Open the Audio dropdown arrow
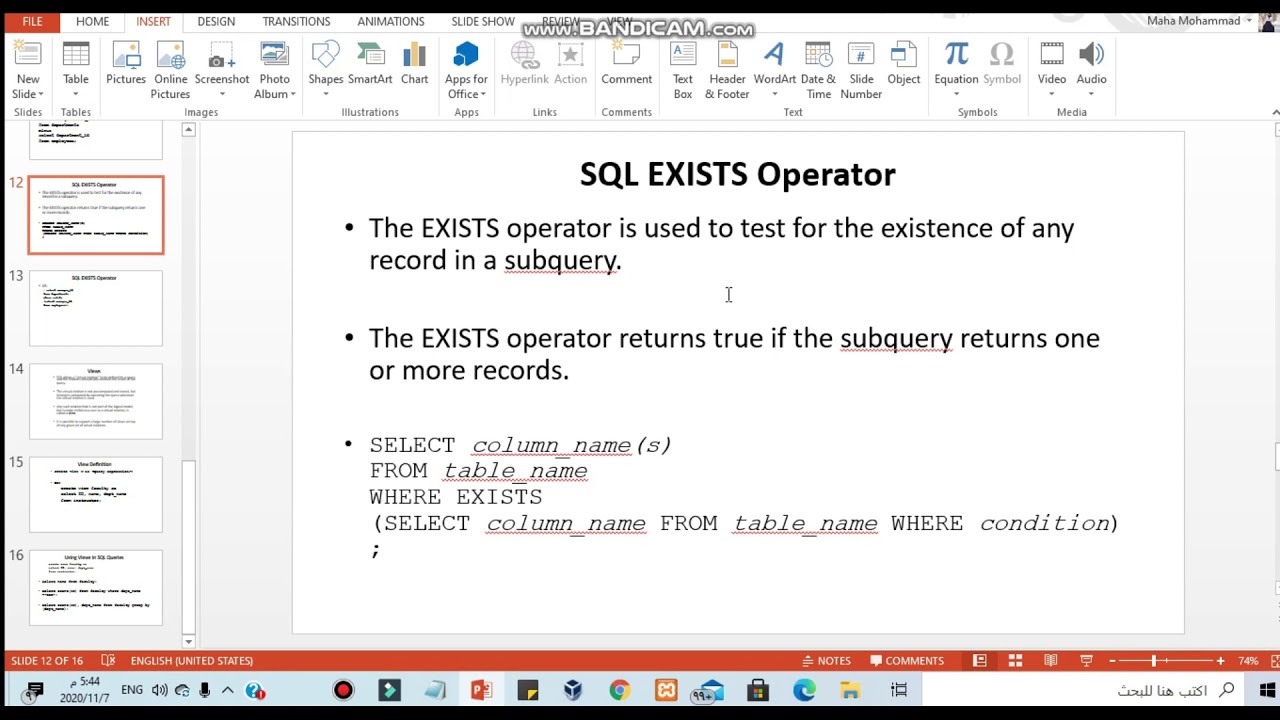Image resolution: width=1280 pixels, height=720 pixels. pyautogui.click(x=1091, y=95)
